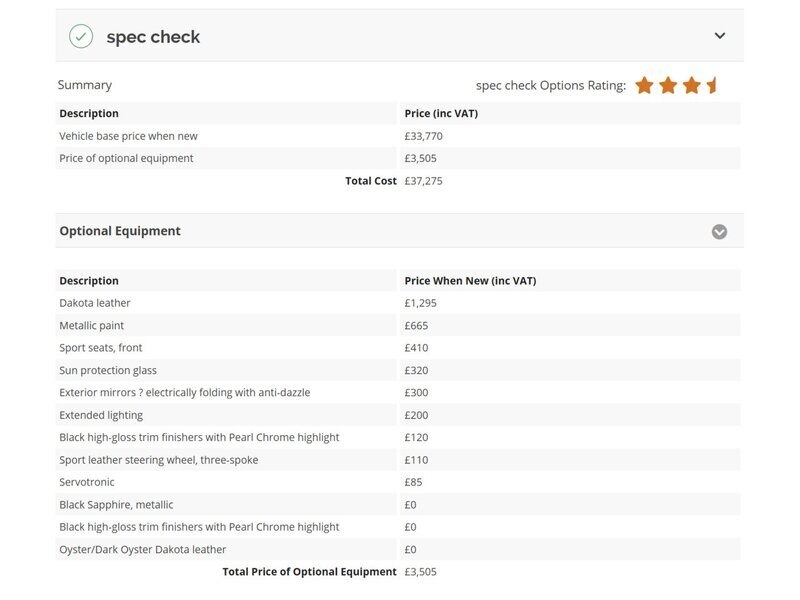Select the Servotronic option row
The width and height of the screenshot is (800, 600).
[x=398, y=482]
